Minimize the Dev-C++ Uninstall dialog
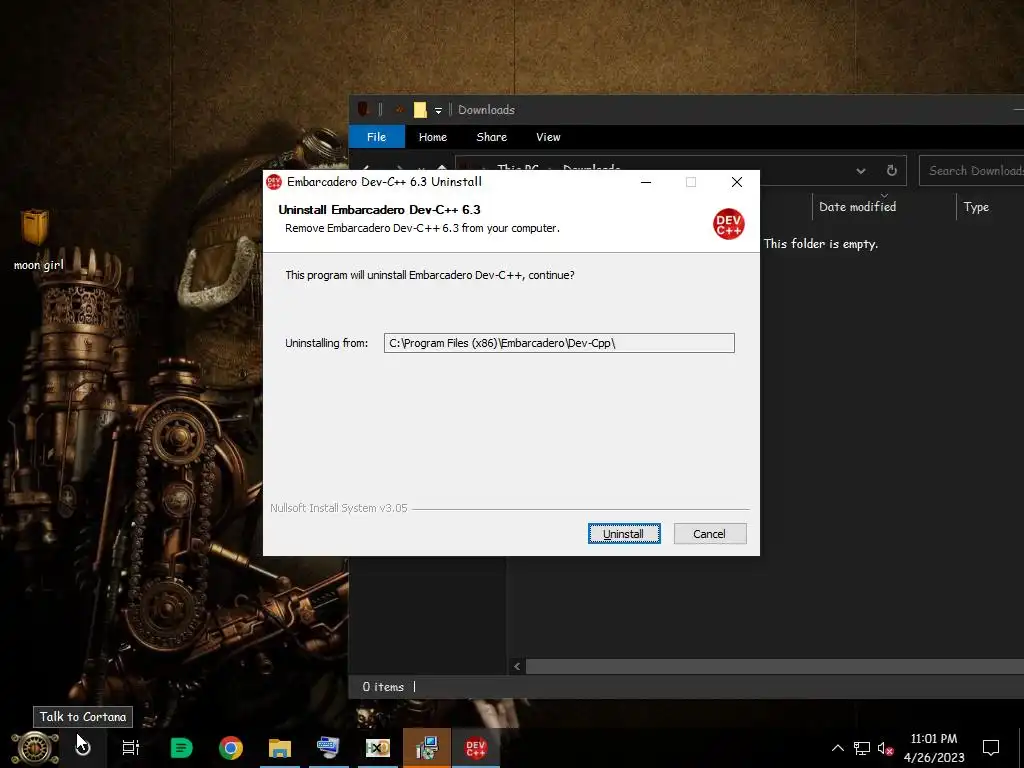1024x768 pixels. tap(646, 182)
